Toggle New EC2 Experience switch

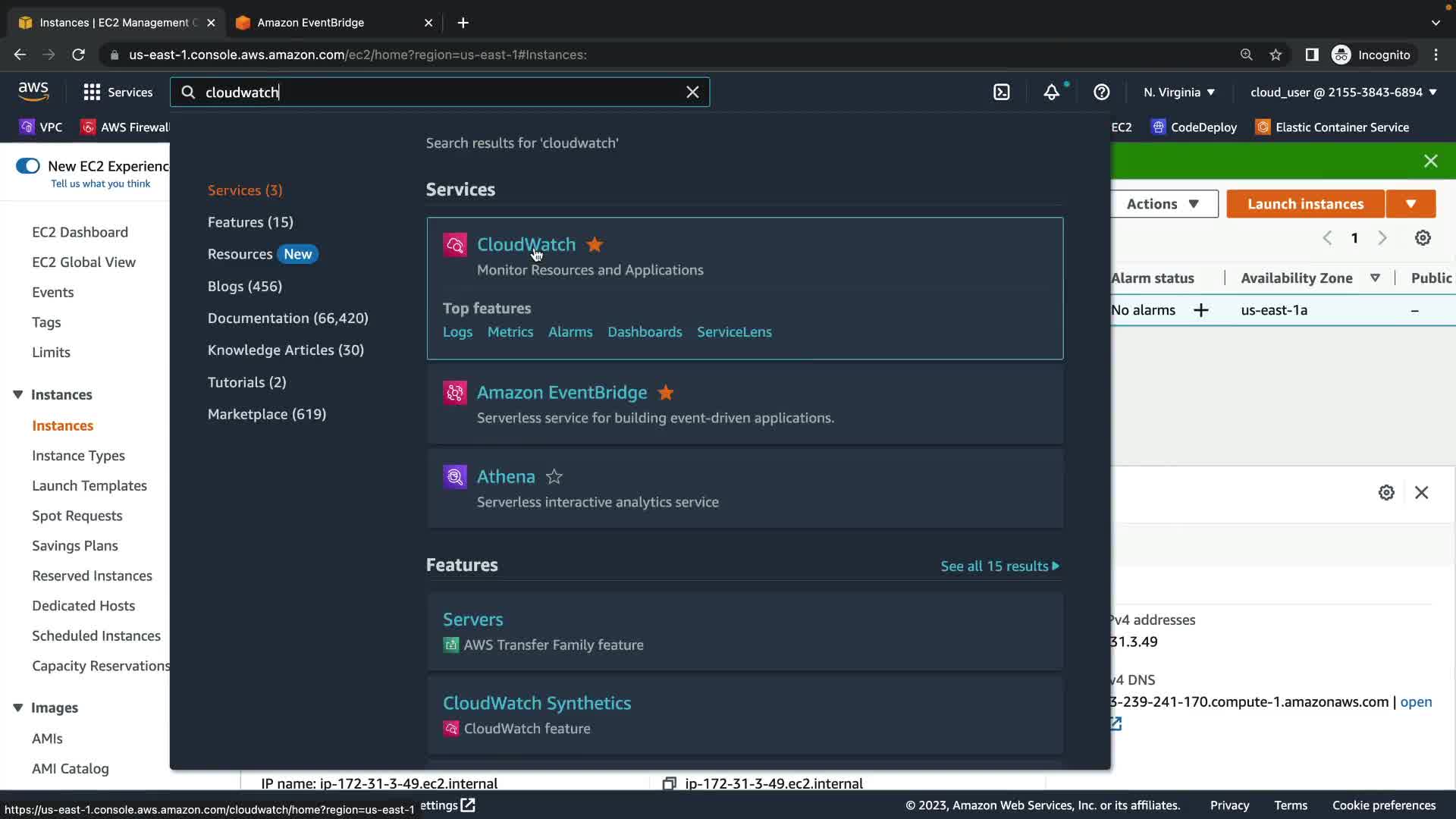point(28,166)
